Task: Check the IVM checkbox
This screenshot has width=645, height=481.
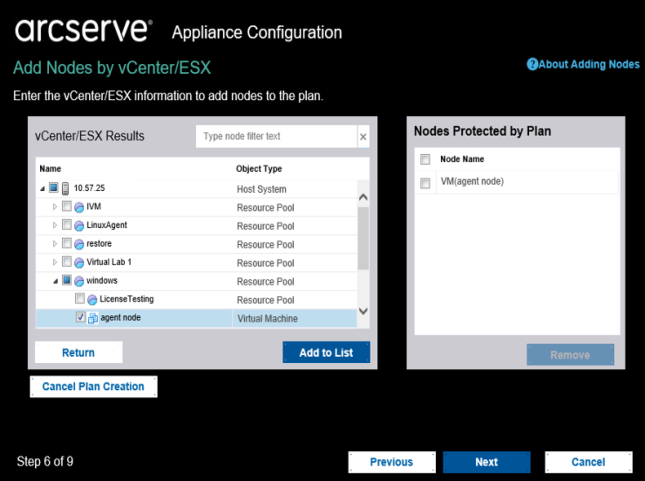Action: tap(67, 206)
